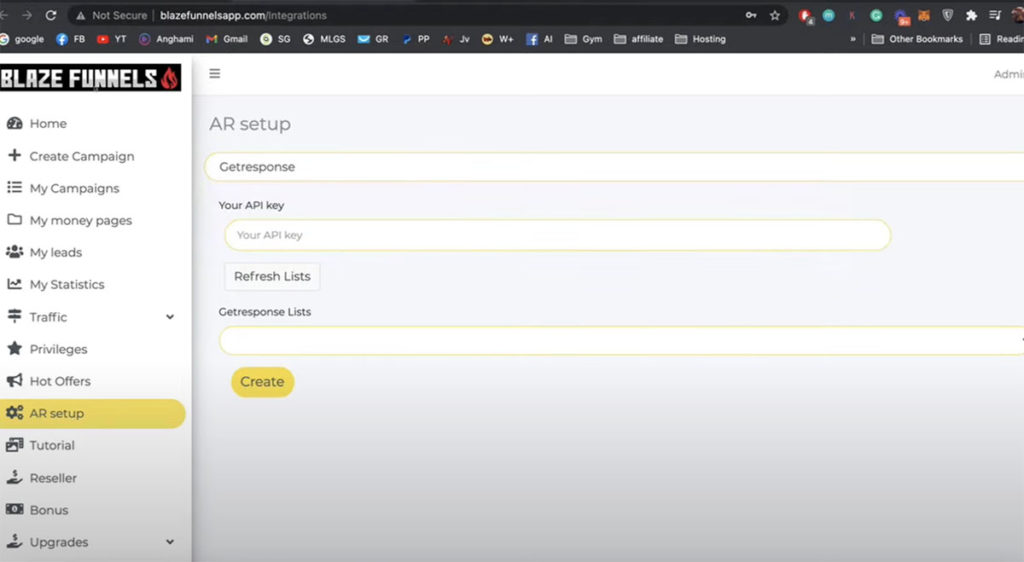The height and width of the screenshot is (562, 1024).
Task: Open the Tutorial link in sidebar
Action: (52, 445)
